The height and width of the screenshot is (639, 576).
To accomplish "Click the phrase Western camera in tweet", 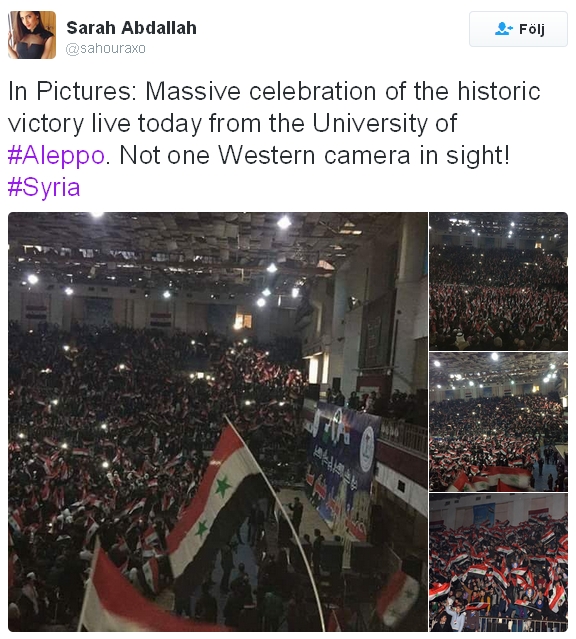I will pyautogui.click(x=313, y=155).
